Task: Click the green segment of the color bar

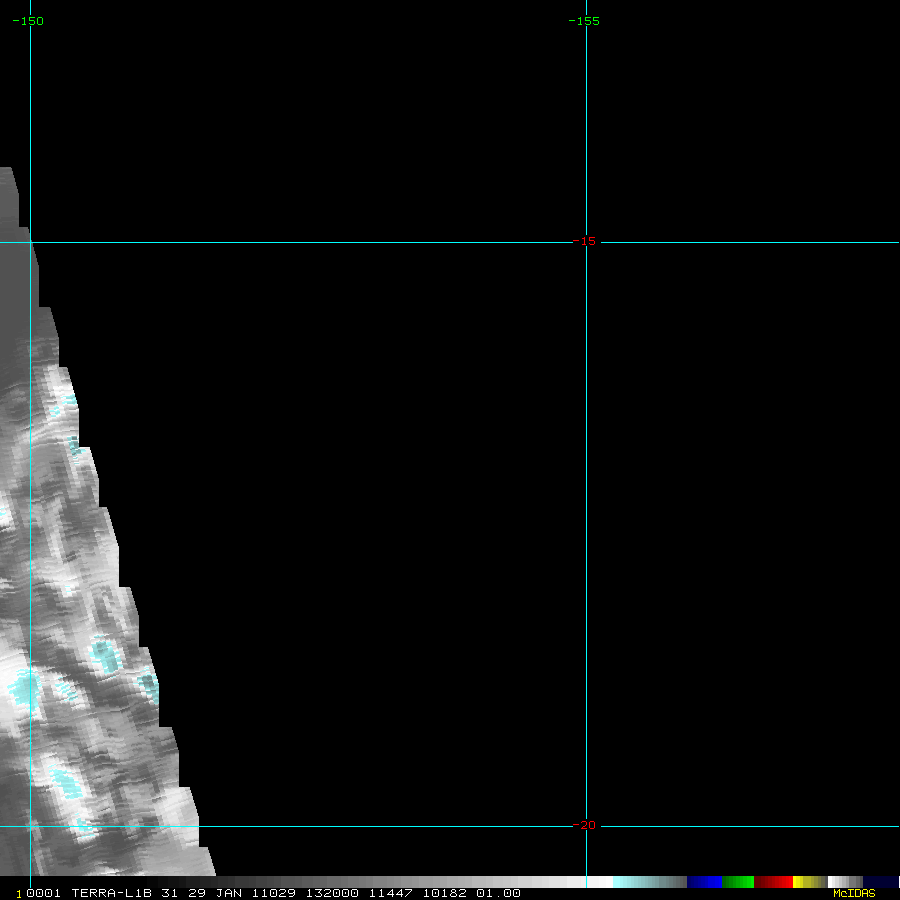Action: (x=738, y=882)
